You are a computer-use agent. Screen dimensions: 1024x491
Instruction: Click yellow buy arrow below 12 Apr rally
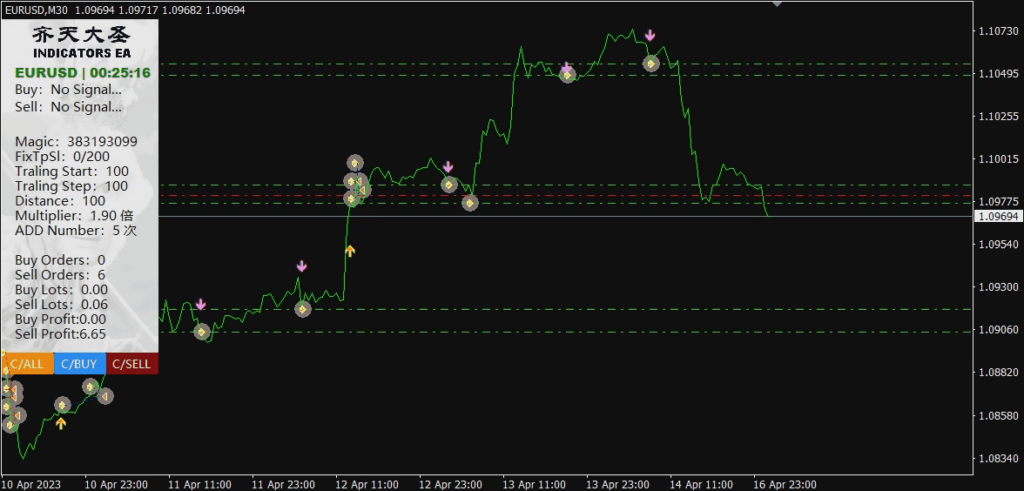pyautogui.click(x=350, y=251)
